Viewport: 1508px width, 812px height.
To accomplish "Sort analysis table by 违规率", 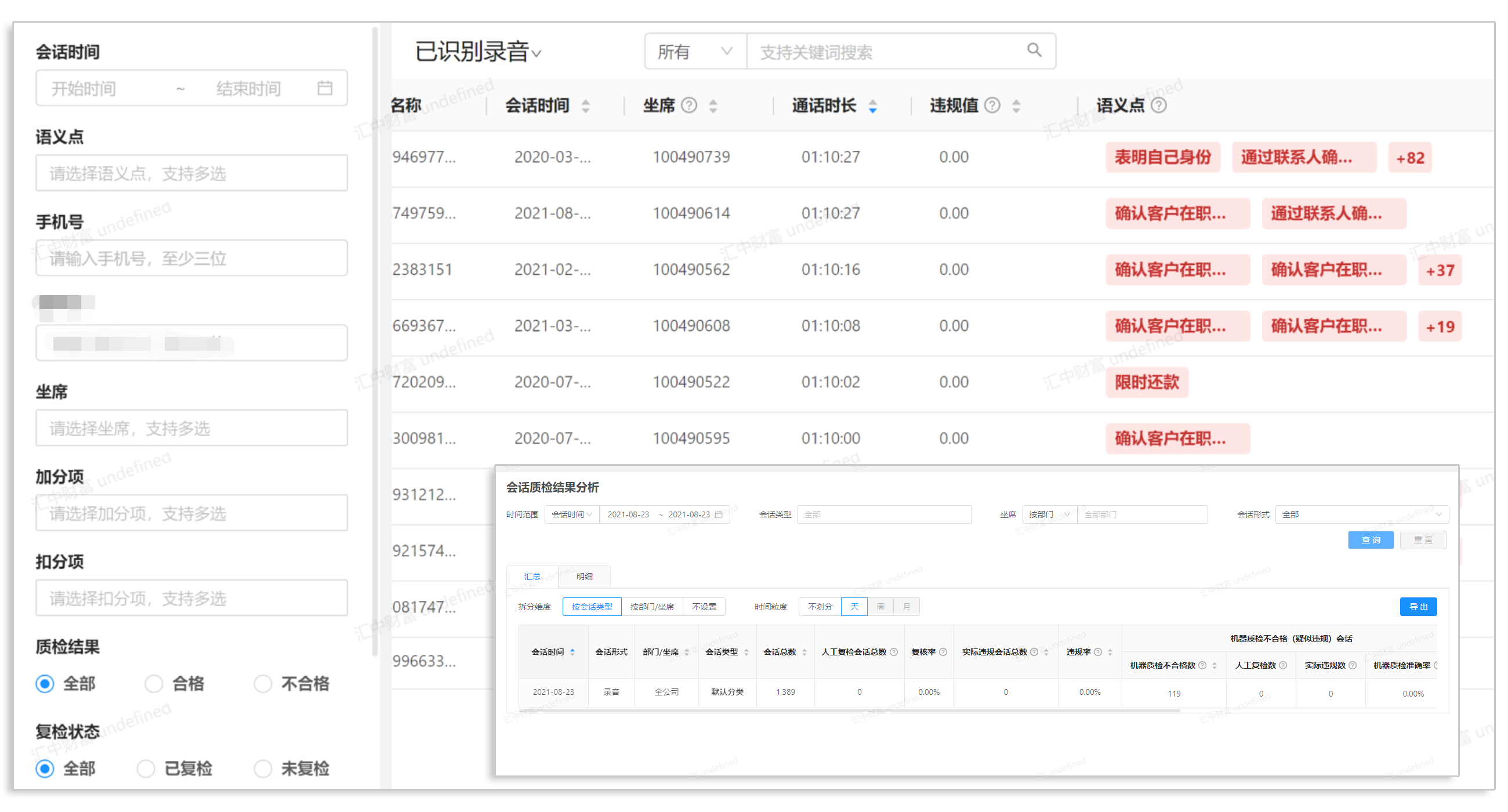I will click(1110, 652).
